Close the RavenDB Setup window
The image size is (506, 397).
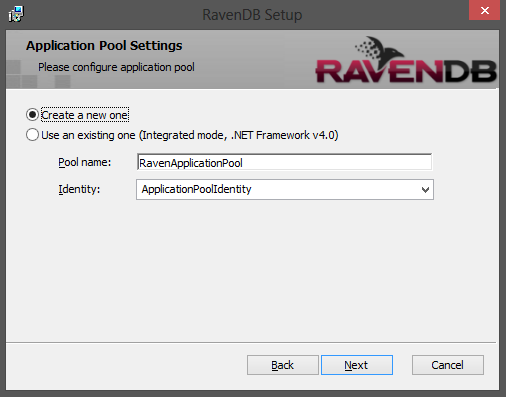pos(484,10)
